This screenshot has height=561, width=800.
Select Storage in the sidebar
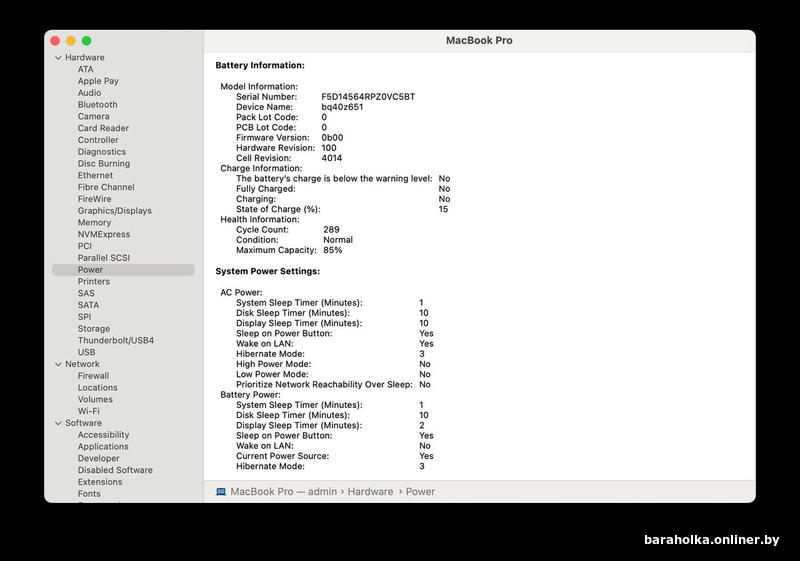pyautogui.click(x=94, y=328)
